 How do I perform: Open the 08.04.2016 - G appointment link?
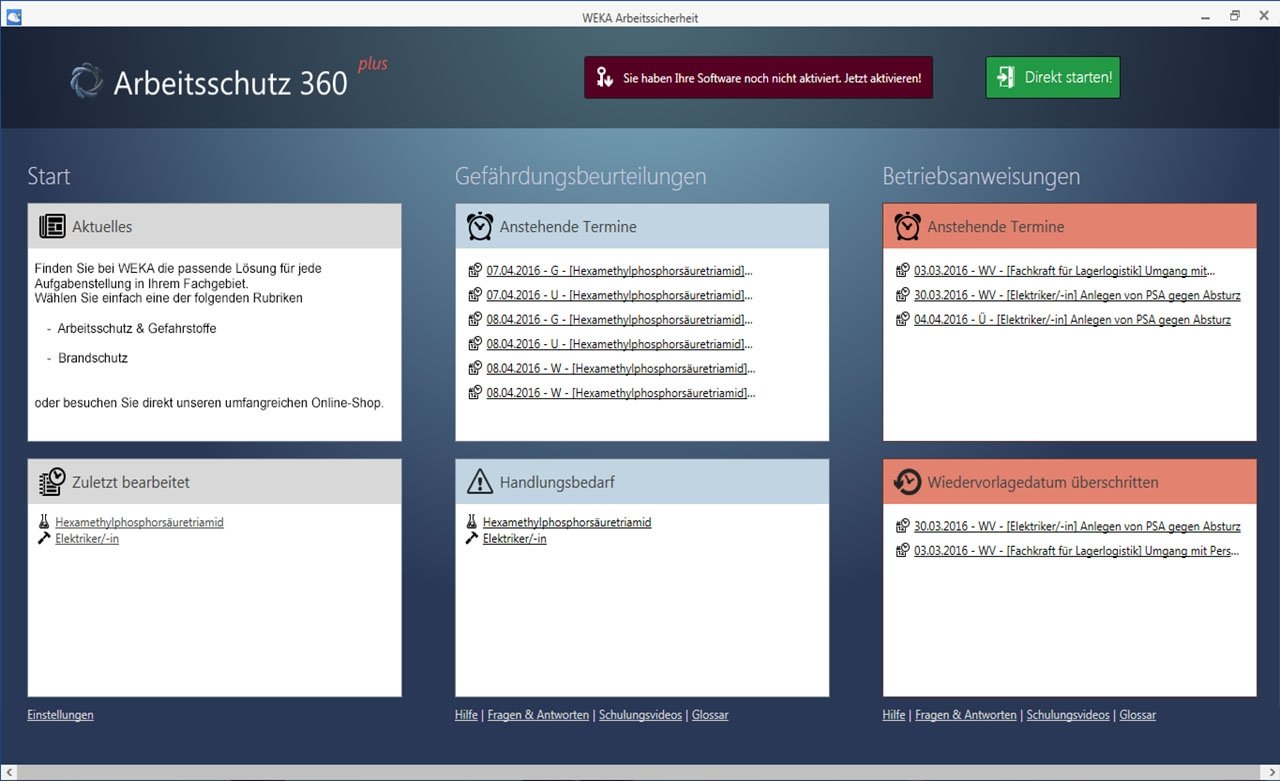(619, 320)
